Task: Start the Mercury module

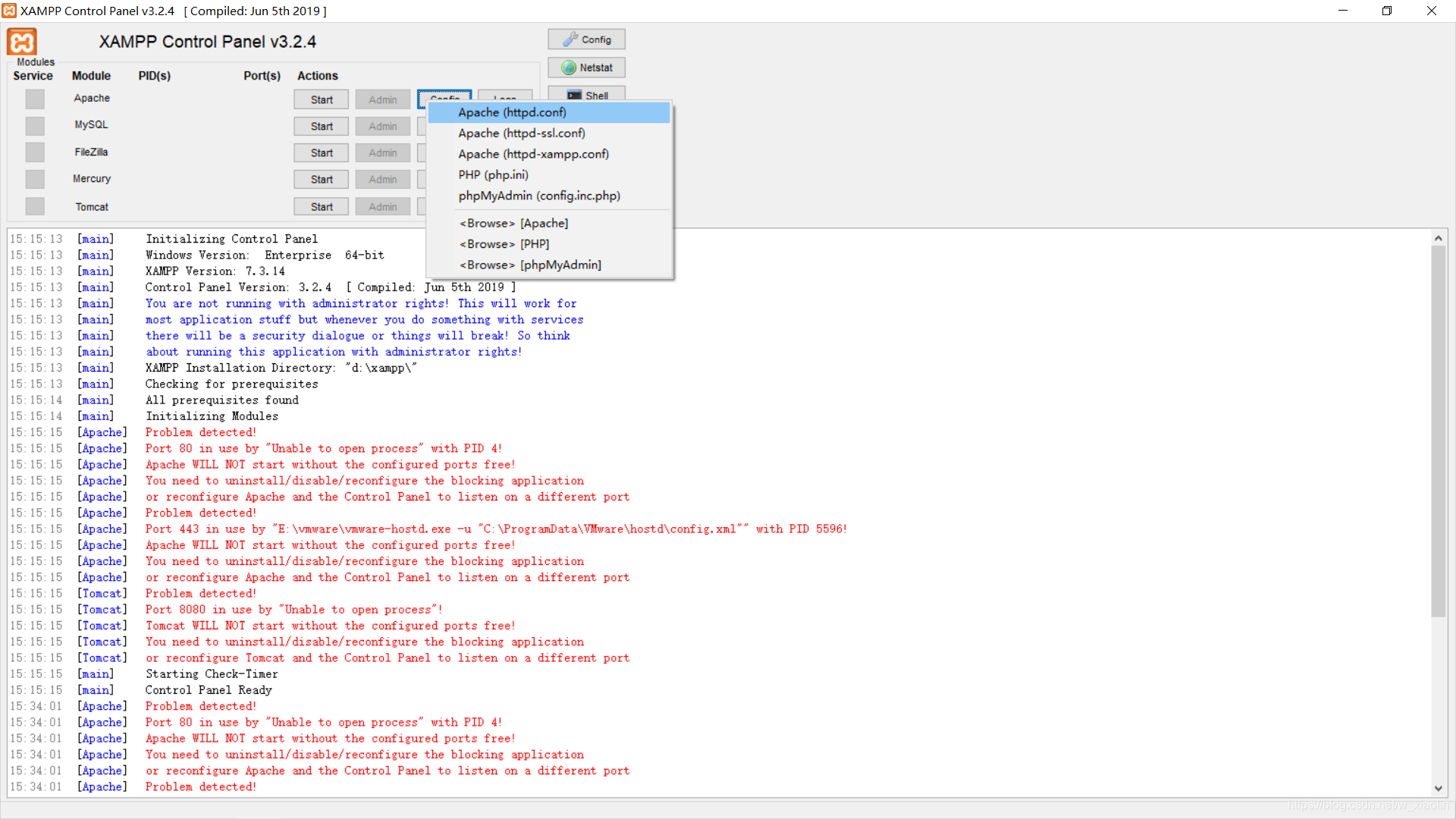Action: tap(322, 179)
